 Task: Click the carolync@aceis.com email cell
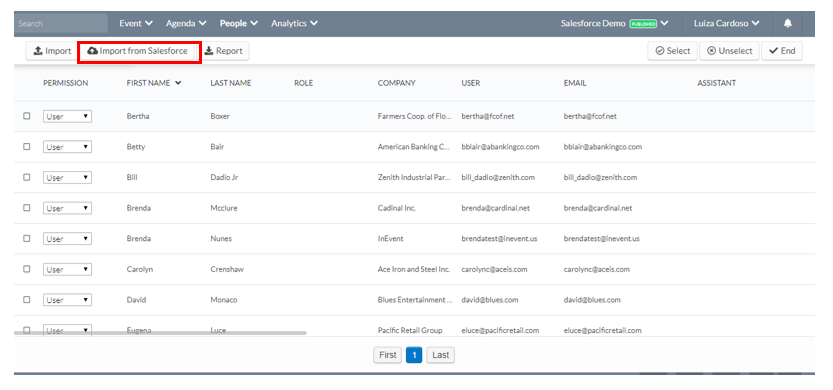pos(597,269)
